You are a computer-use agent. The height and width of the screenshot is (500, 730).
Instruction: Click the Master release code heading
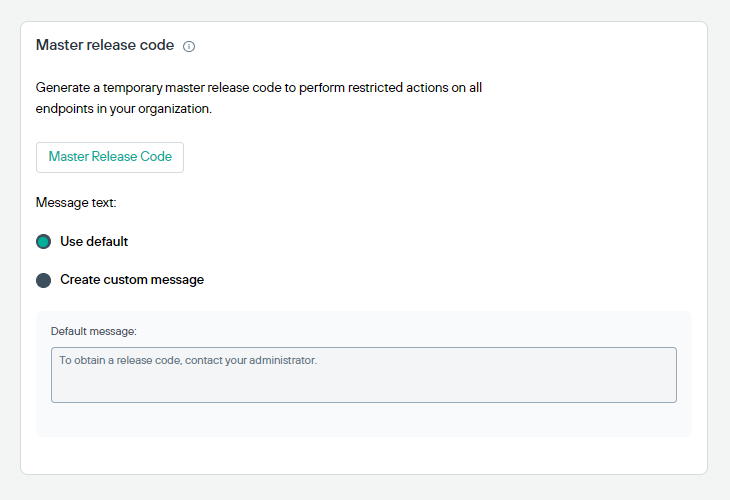pyautogui.click(x=105, y=45)
